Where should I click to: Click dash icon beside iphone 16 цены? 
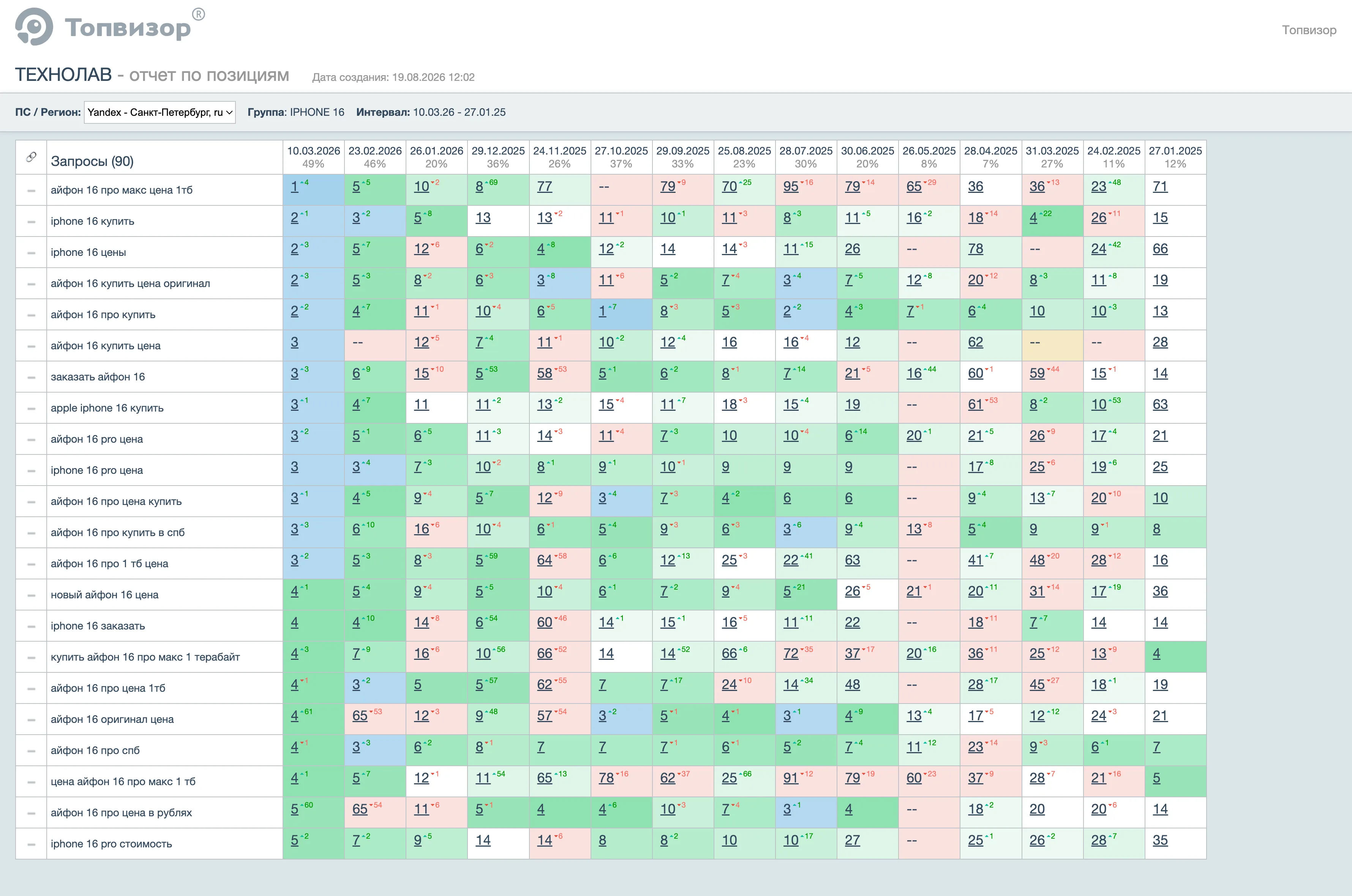32,252
